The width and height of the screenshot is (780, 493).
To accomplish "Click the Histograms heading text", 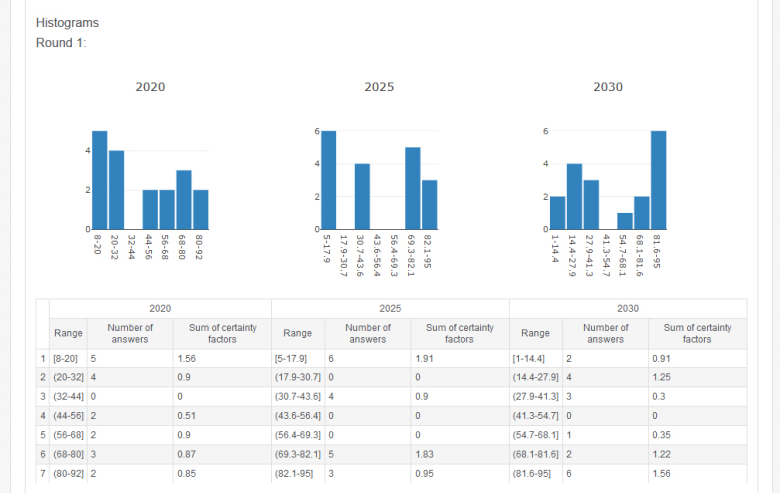I will tap(67, 22).
